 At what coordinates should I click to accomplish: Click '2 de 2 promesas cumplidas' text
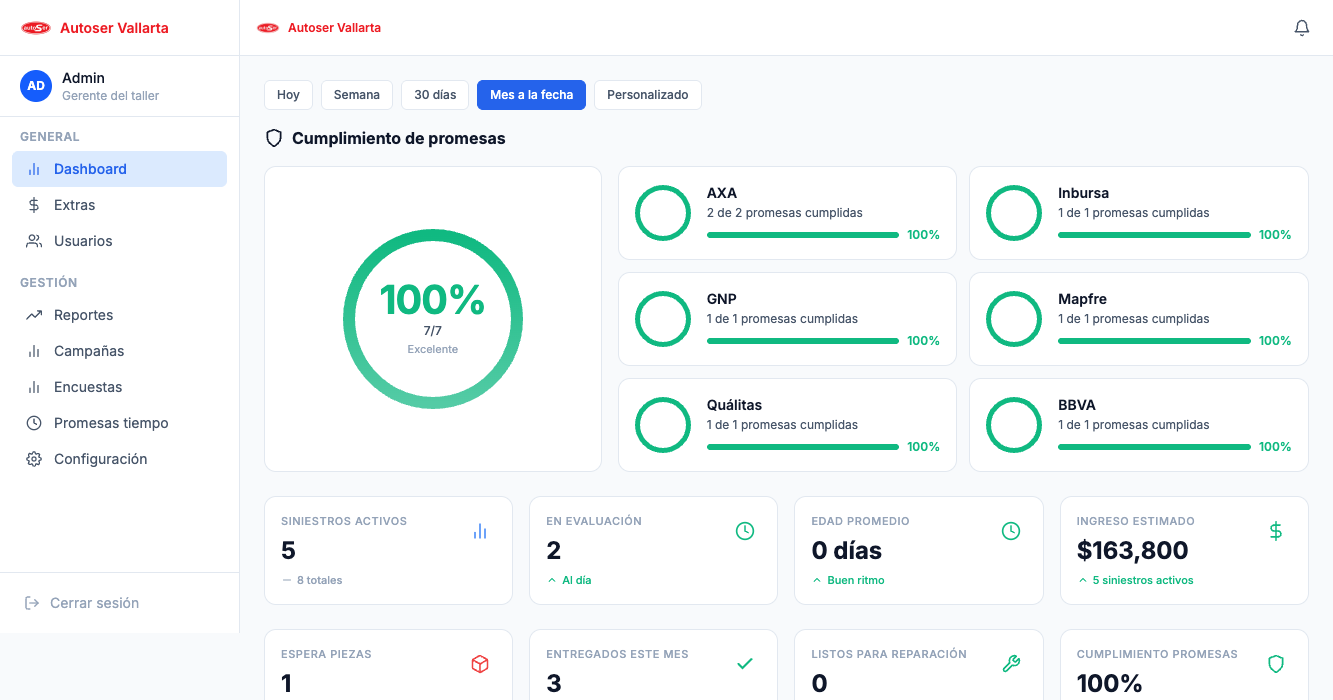(x=785, y=213)
